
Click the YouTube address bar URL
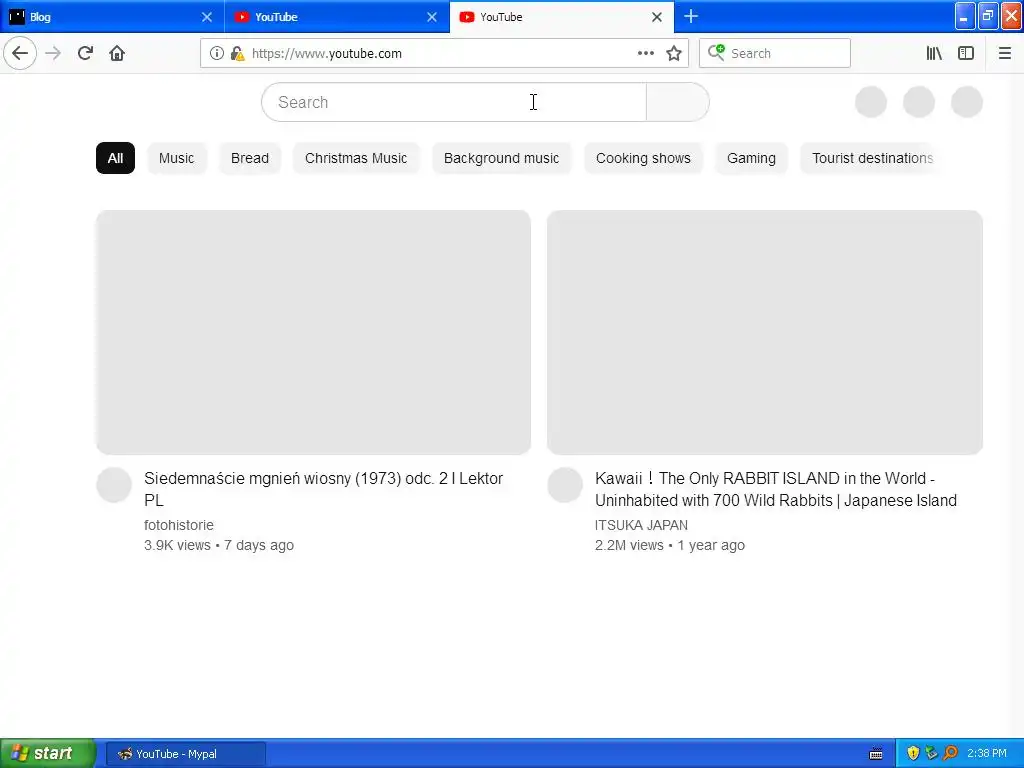pos(327,54)
